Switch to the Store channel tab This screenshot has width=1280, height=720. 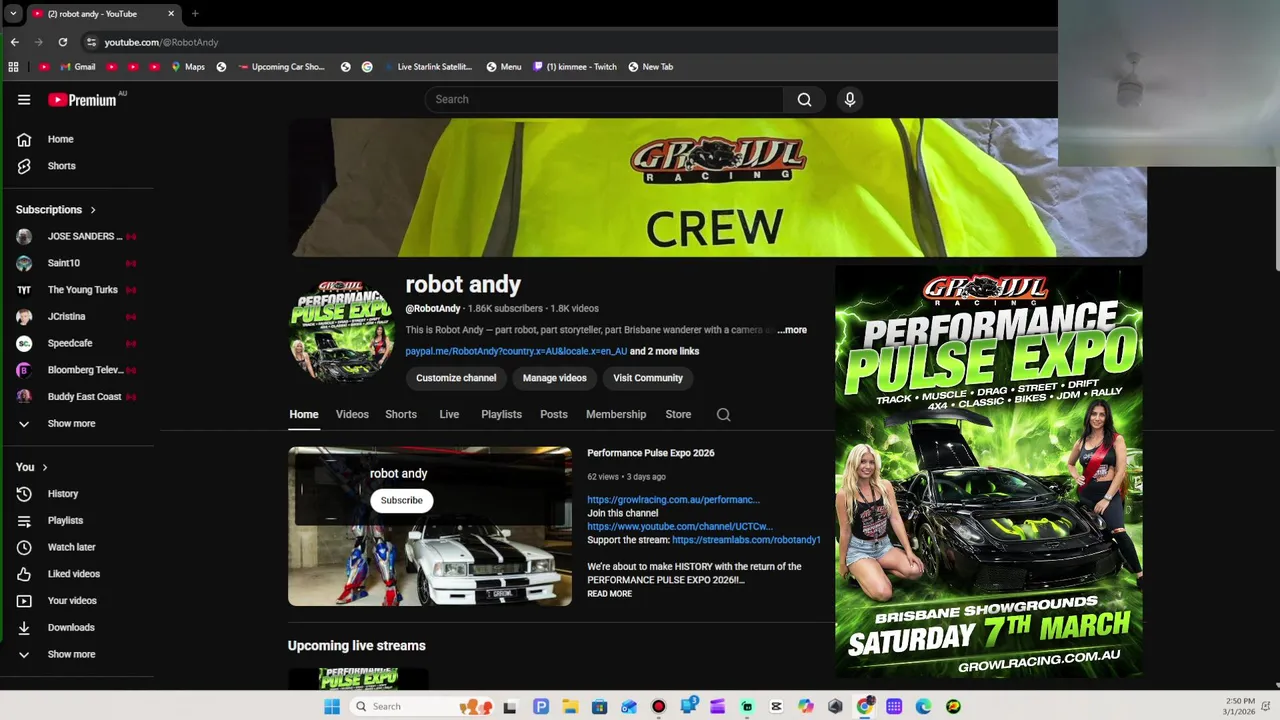678,414
